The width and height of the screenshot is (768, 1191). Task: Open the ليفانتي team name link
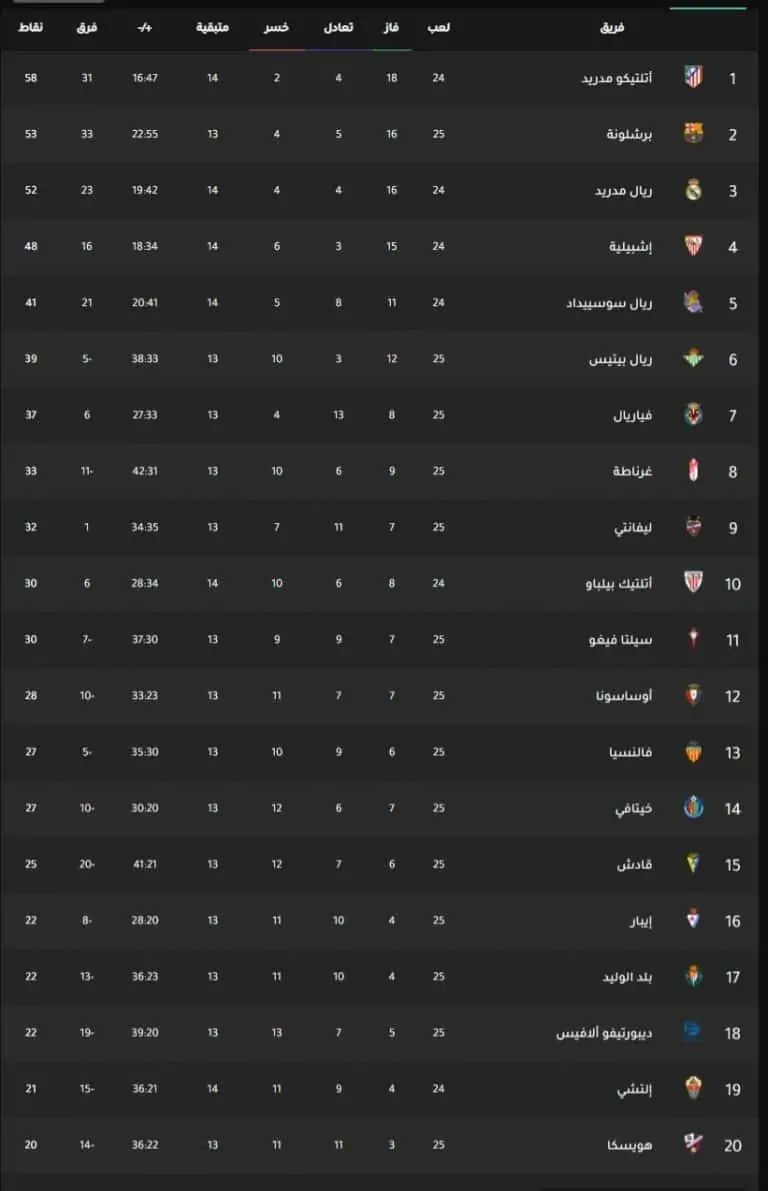[x=633, y=527]
